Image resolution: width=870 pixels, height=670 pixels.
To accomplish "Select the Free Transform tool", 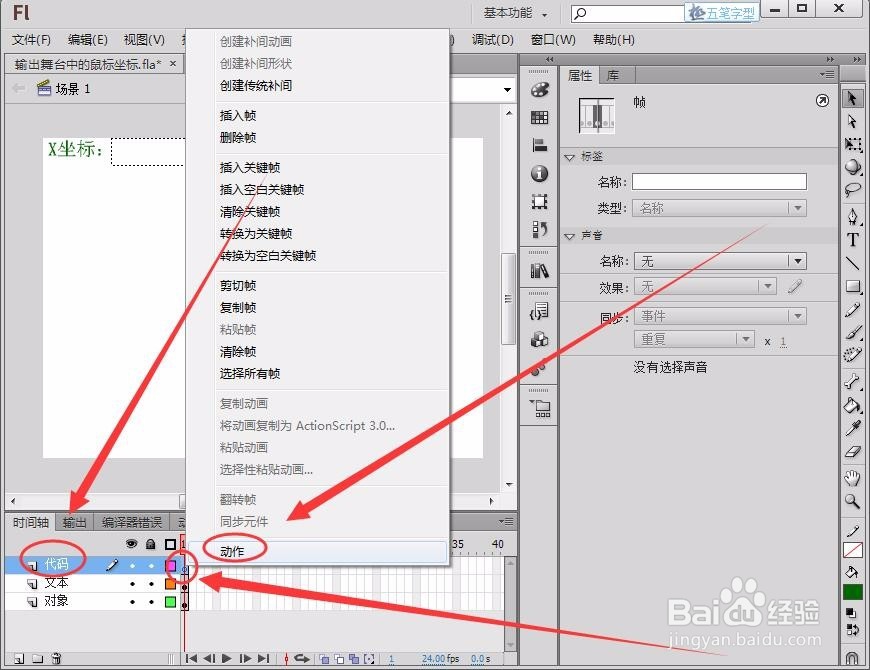I will point(852,144).
